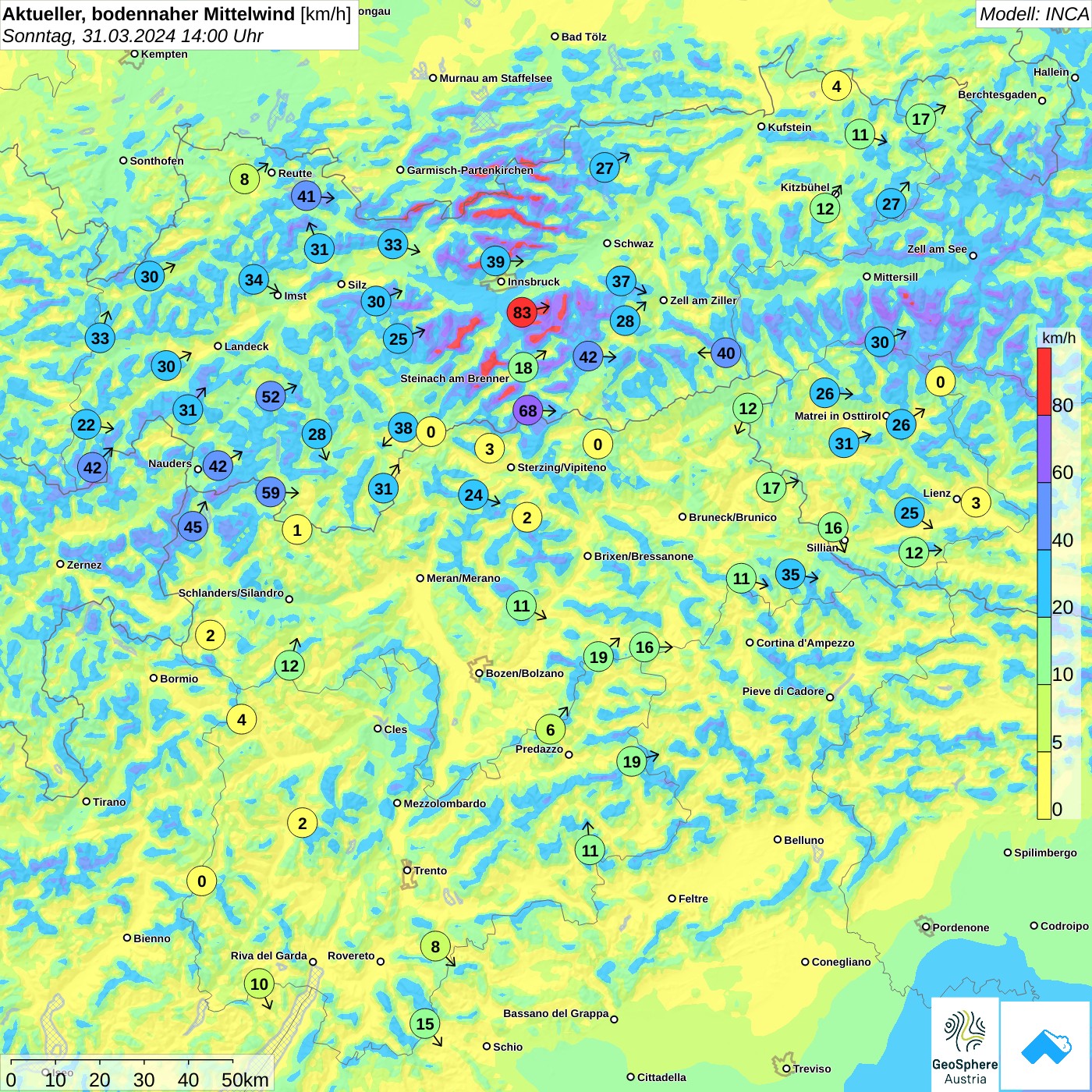
Task: Click the Lienz town label
Action: click(937, 493)
